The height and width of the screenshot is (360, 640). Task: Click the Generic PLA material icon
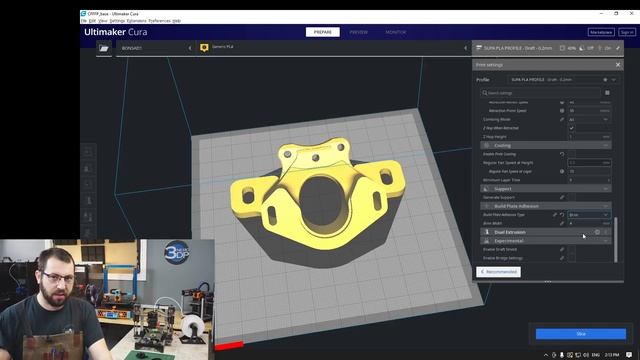pyautogui.click(x=204, y=48)
